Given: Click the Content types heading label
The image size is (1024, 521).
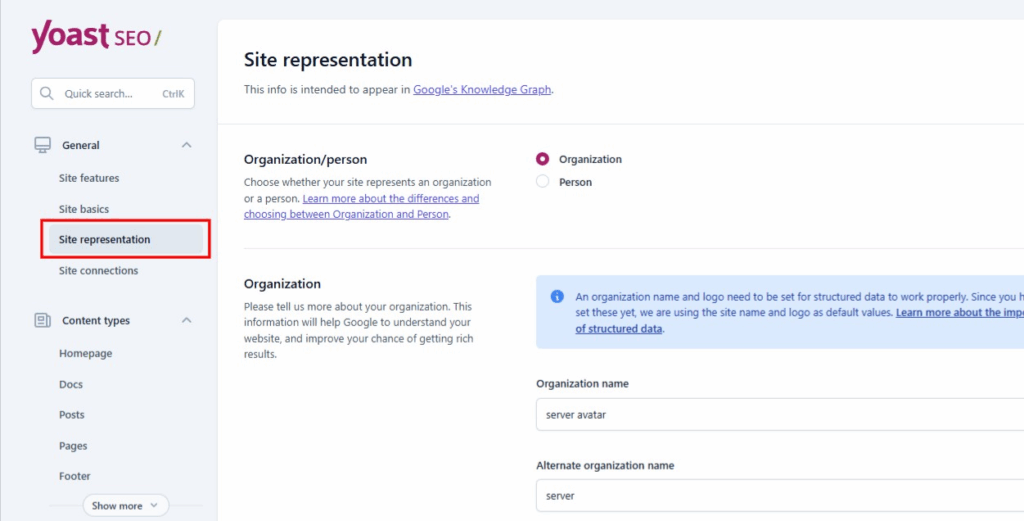Looking at the screenshot, I should (x=96, y=321).
